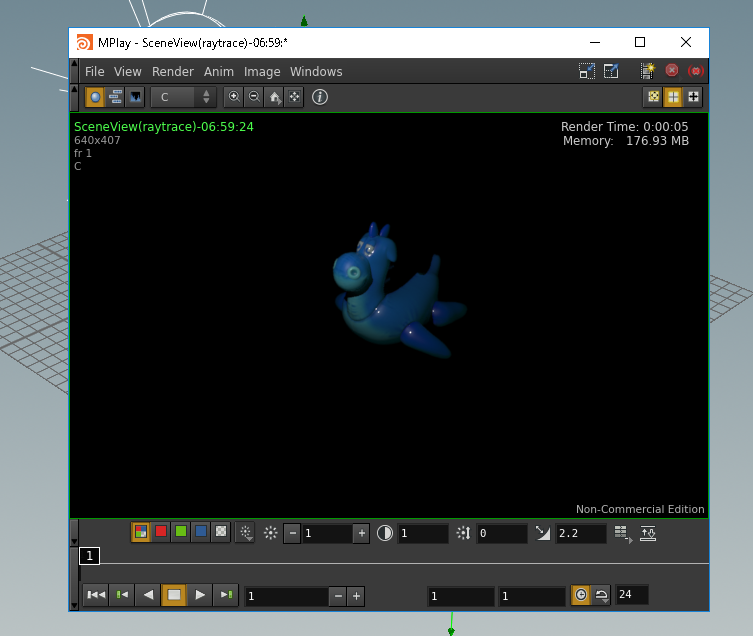The width and height of the screenshot is (753, 636).
Task: Collapse the color correction bar arrow handle
Action: (74, 533)
